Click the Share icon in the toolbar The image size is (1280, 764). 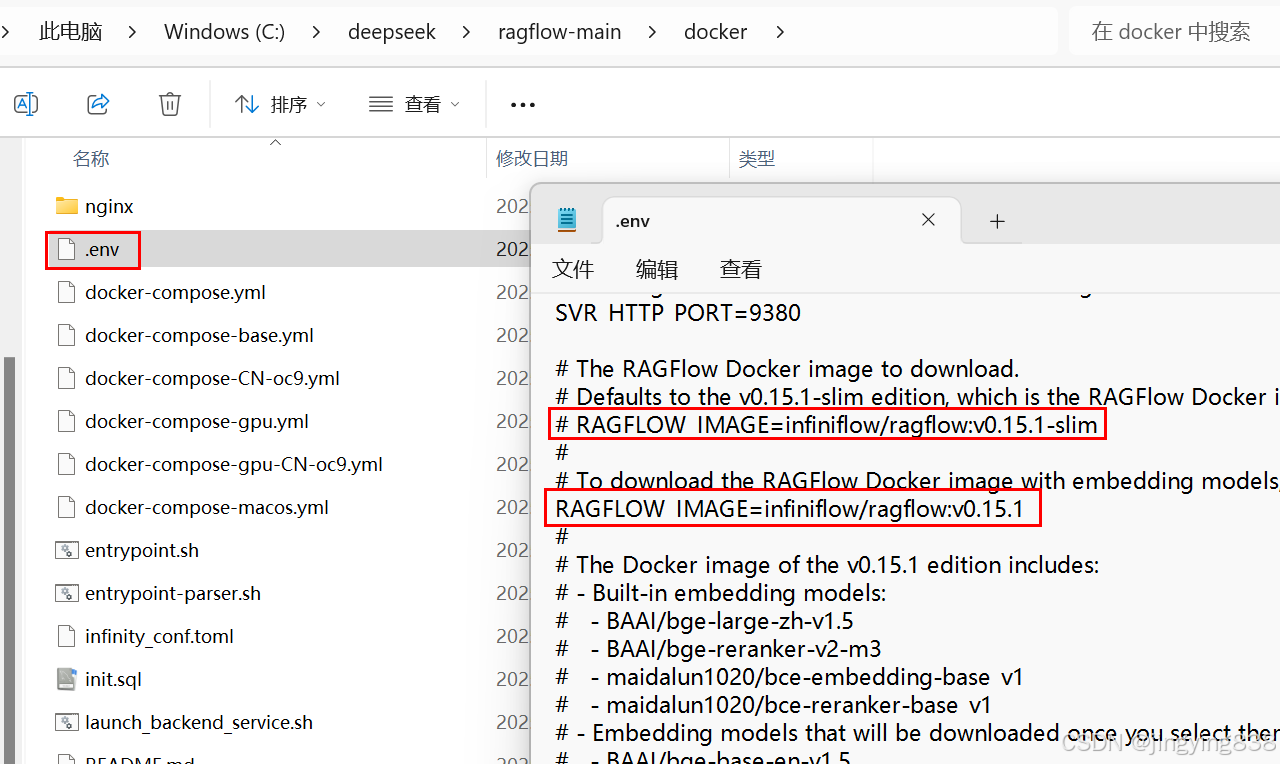click(x=97, y=104)
